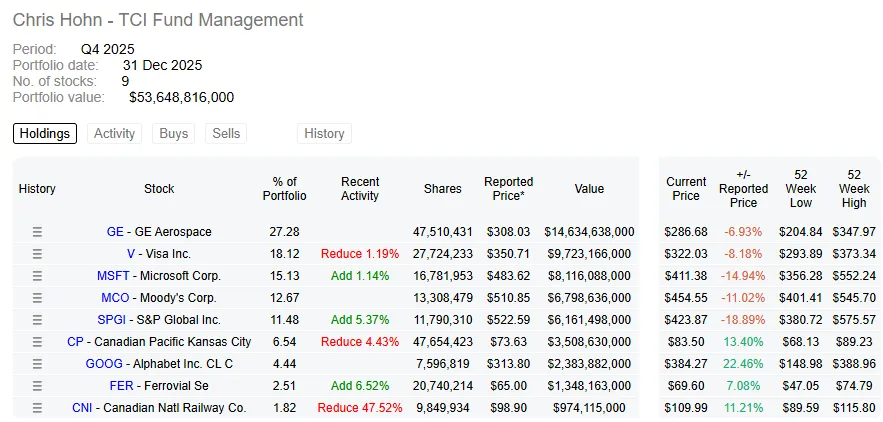This screenshot has height=422, width=883.
Task: Open the Sells tab
Action: click(x=226, y=134)
